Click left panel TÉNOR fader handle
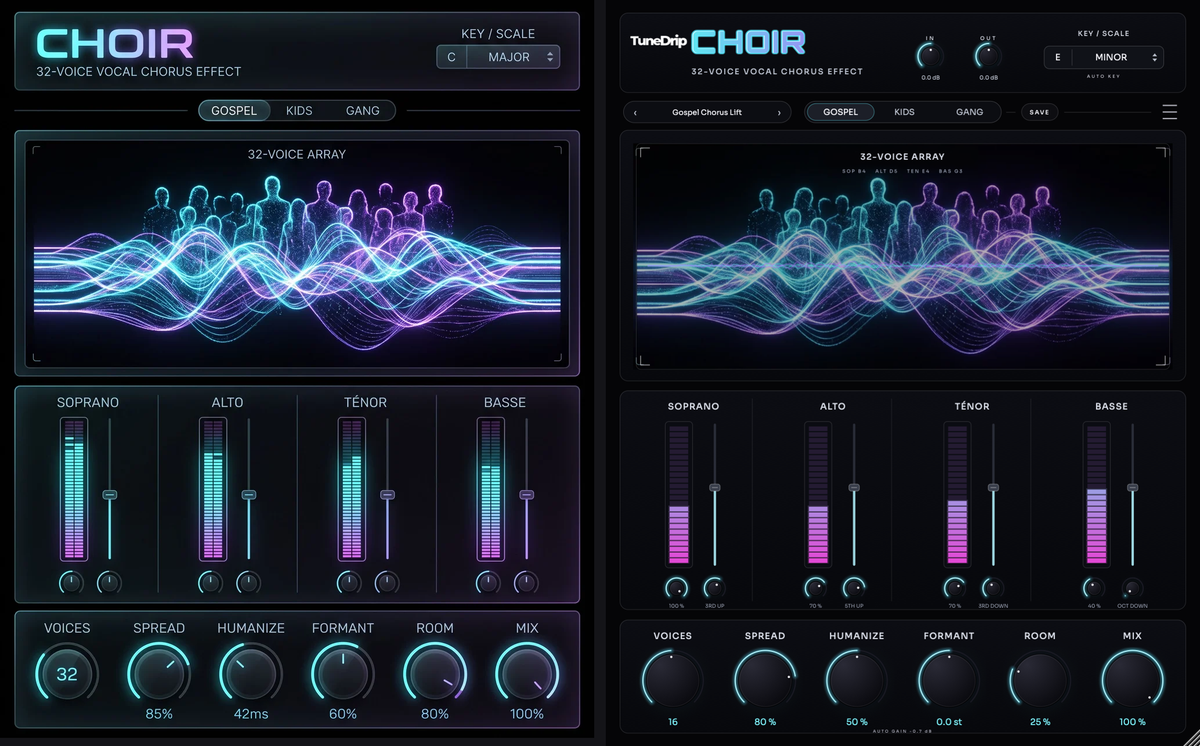This screenshot has width=1200, height=746. tap(388, 495)
